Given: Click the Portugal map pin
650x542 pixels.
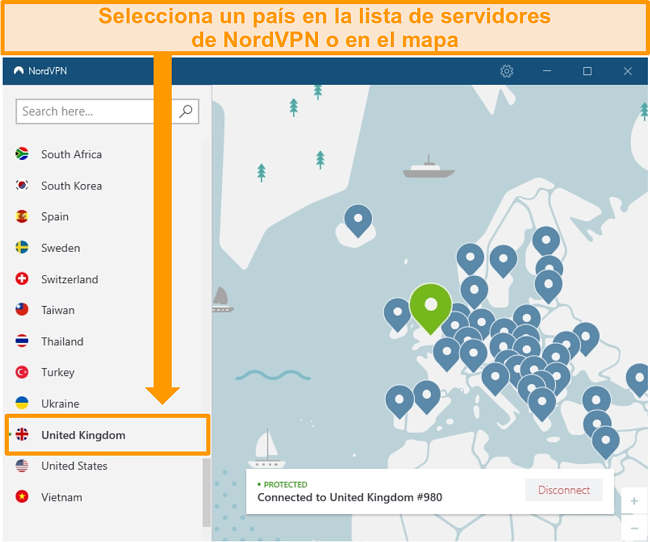Looking at the screenshot, I should click(x=399, y=401).
